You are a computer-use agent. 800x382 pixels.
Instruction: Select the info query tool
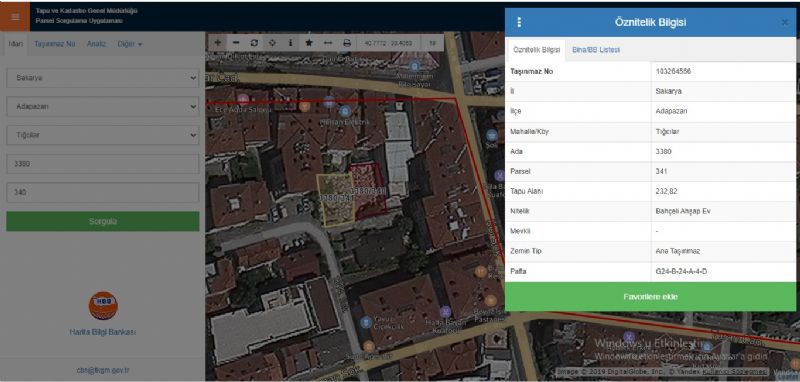[291, 43]
